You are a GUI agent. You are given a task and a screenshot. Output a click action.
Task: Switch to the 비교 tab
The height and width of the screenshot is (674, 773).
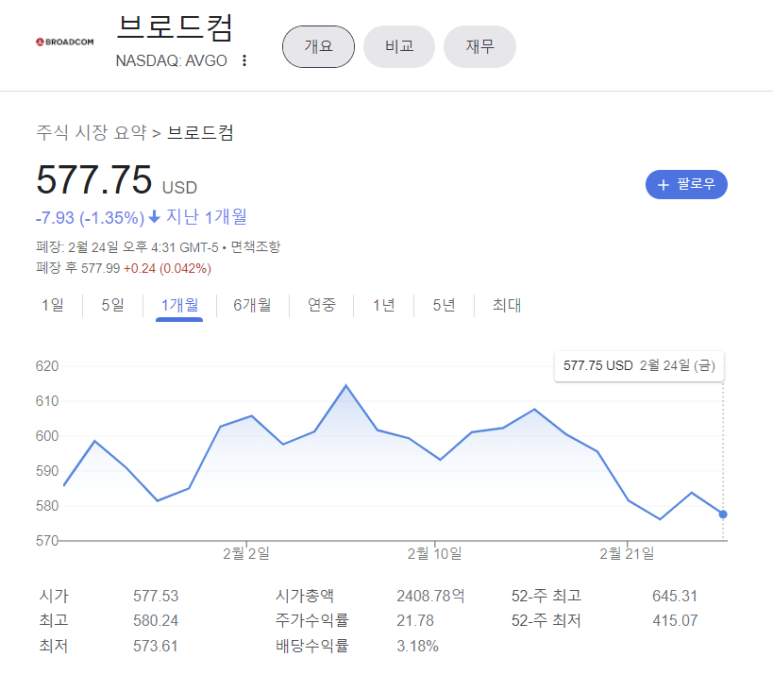[399, 47]
